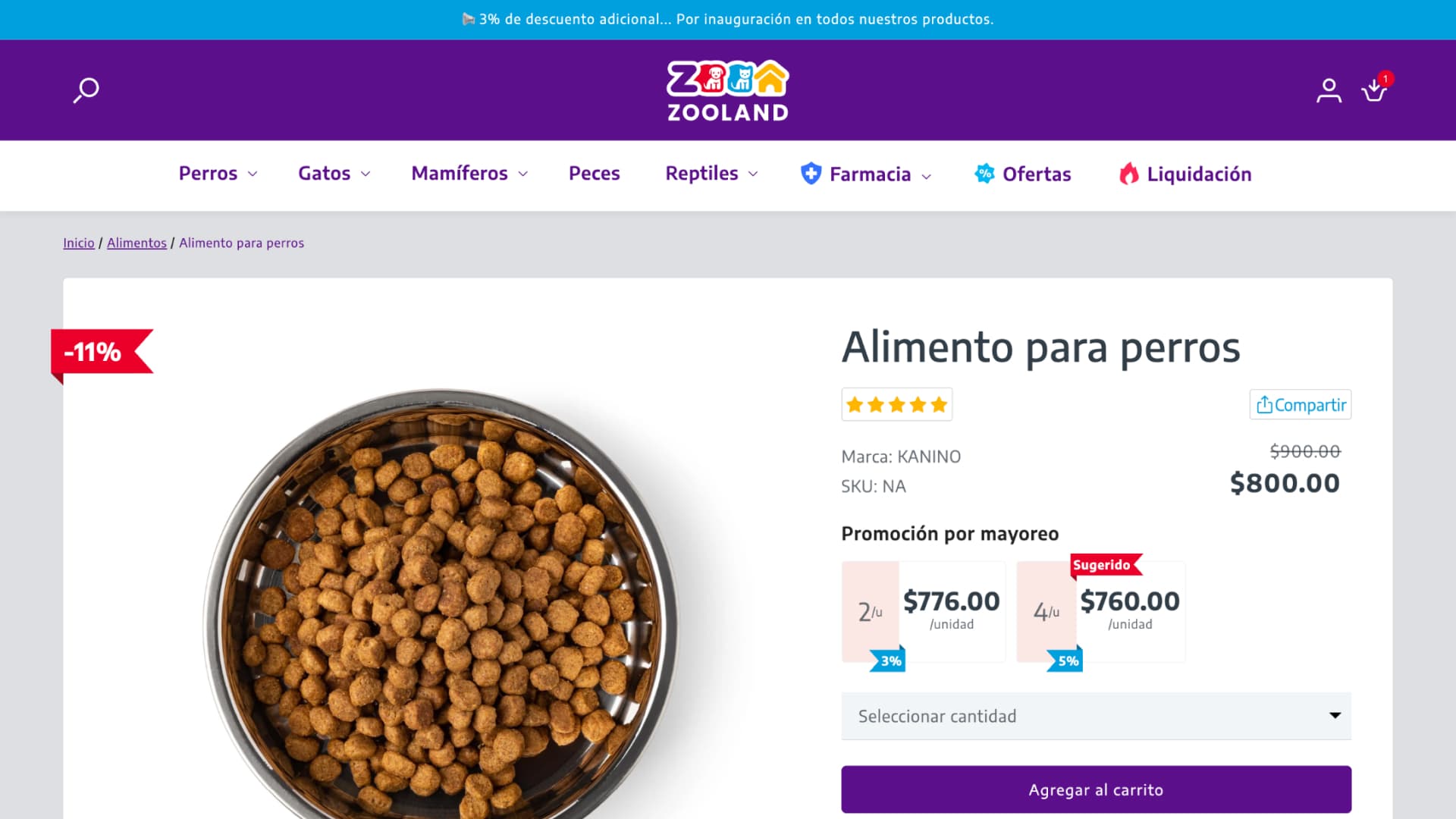Open the search magnifier icon

point(86,90)
